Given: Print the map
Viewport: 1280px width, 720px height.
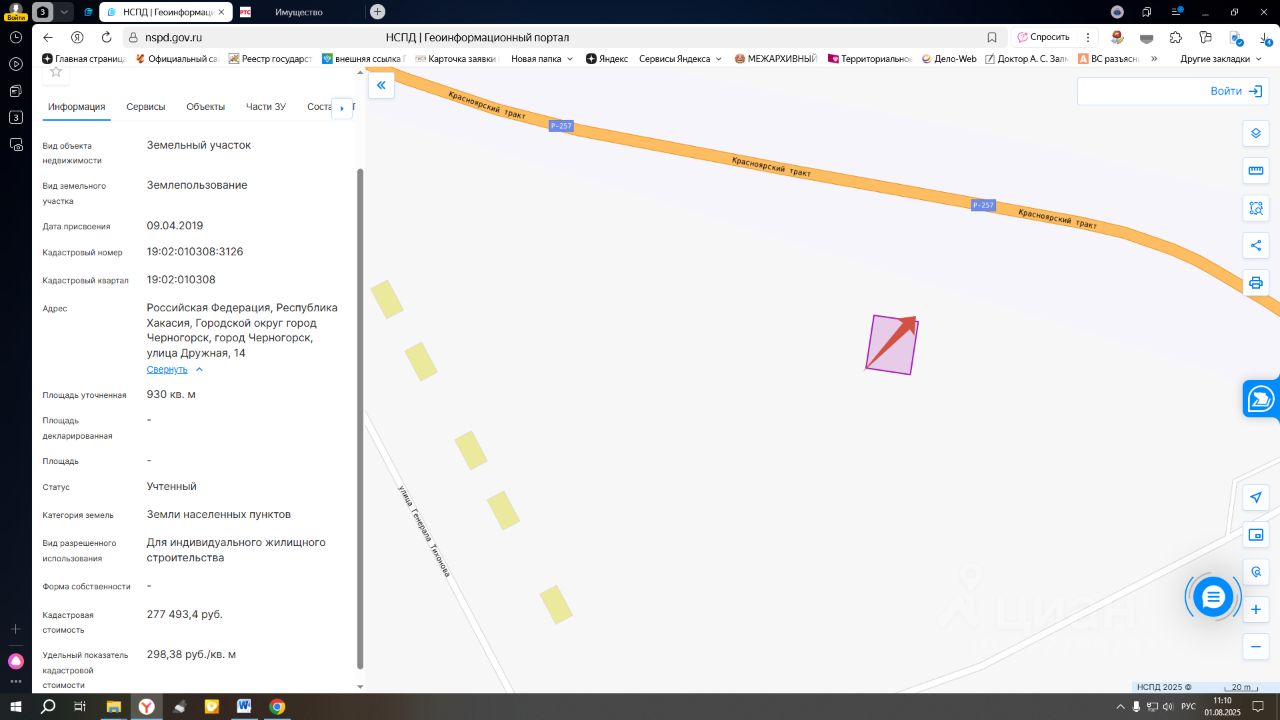Looking at the screenshot, I should [x=1256, y=283].
